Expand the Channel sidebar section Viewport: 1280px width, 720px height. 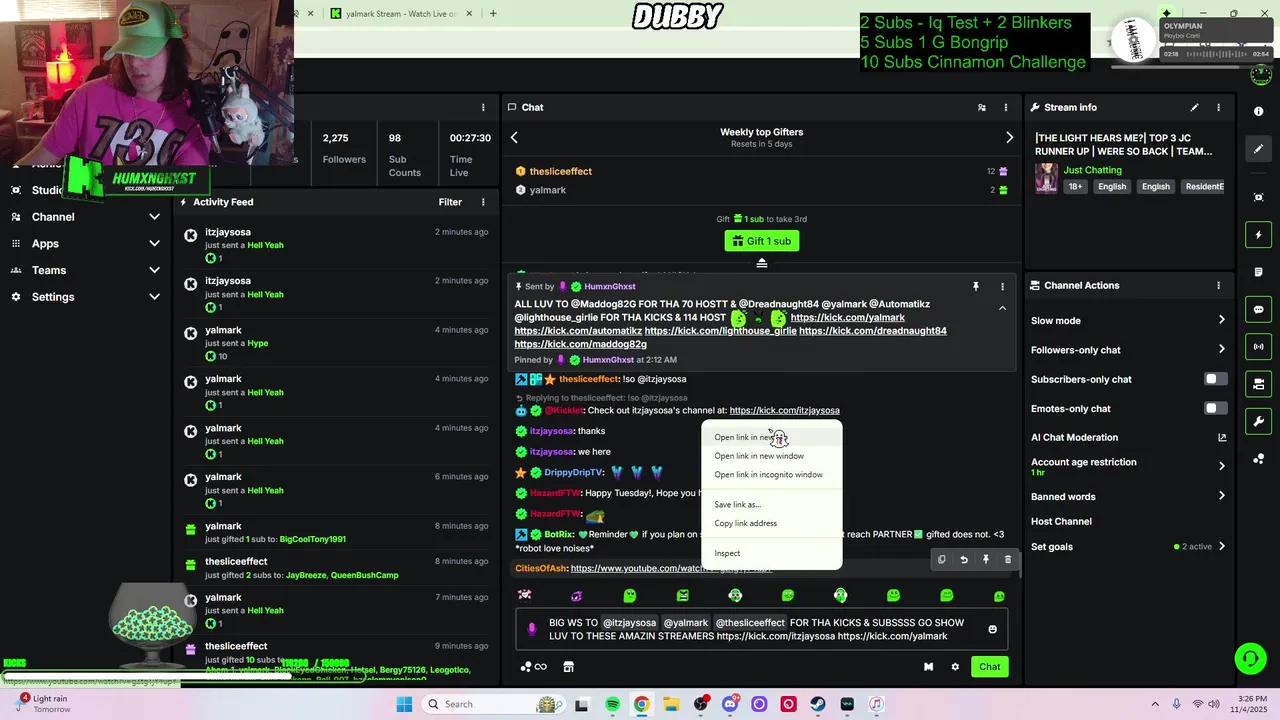coord(154,217)
